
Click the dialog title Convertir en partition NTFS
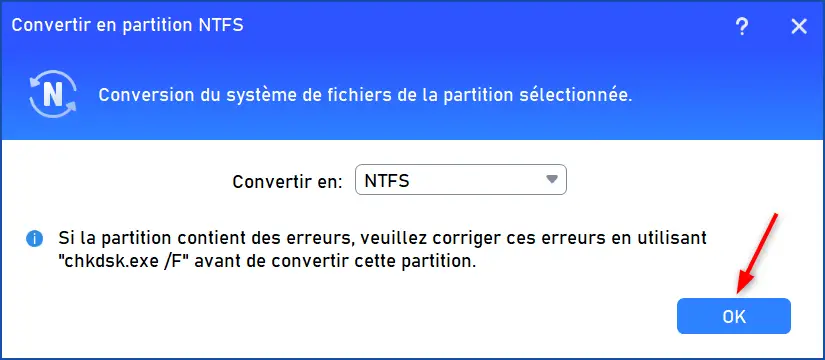pos(127,25)
